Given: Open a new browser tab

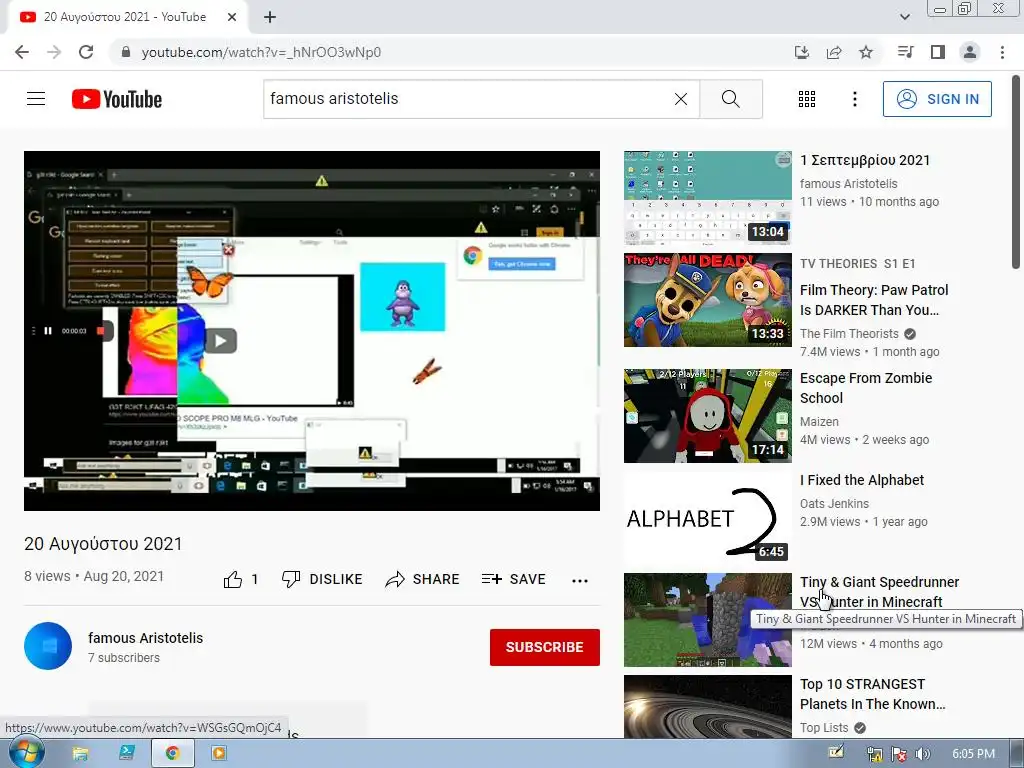Looking at the screenshot, I should tap(270, 17).
